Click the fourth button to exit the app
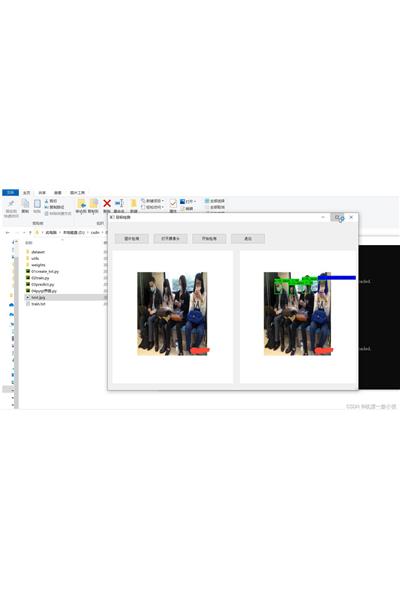Image resolution: width=400 pixels, height=600 pixels. (x=248, y=238)
